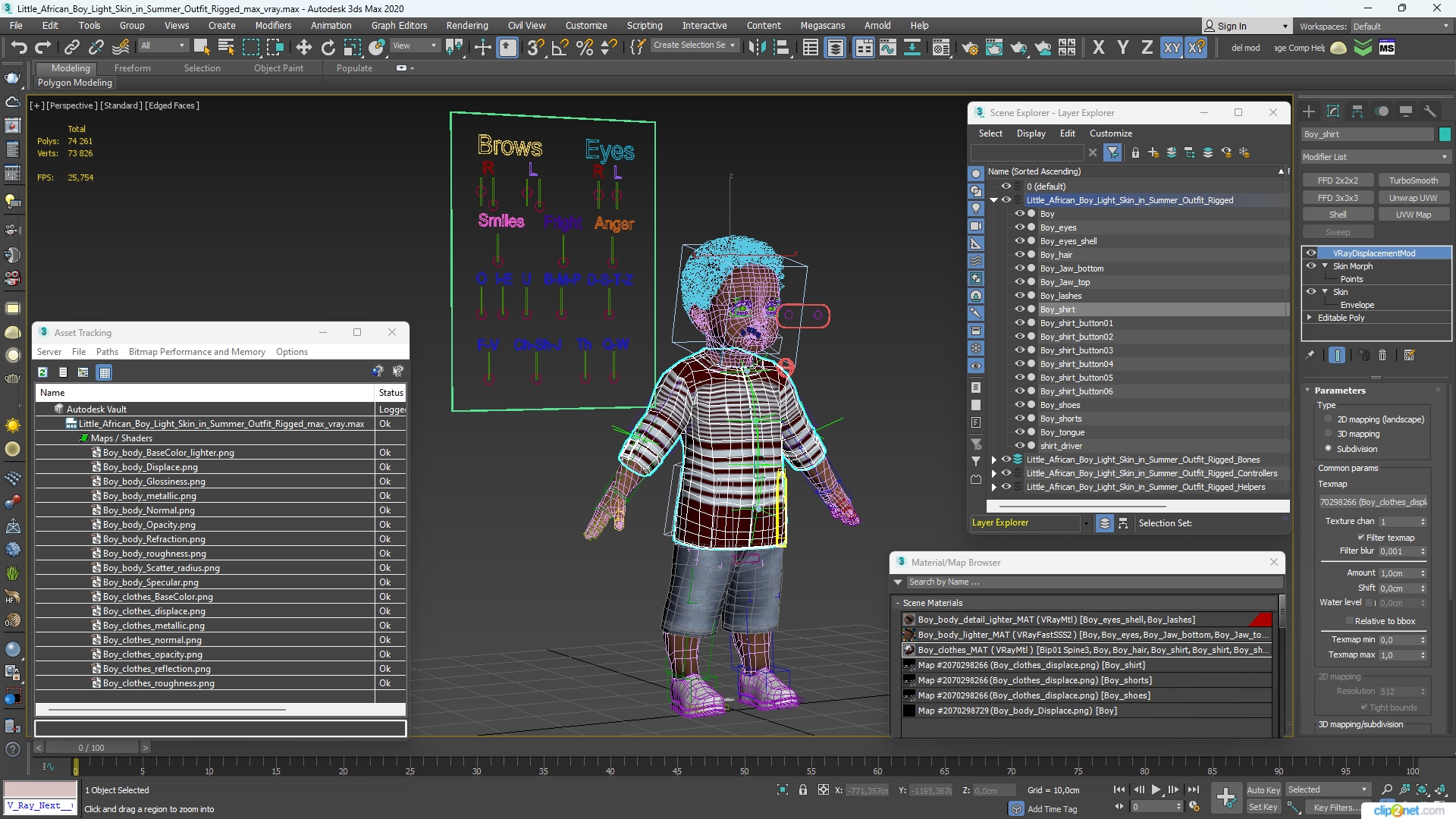This screenshot has width=1456, height=819.
Task: Open the Render Setup dialog
Action: [x=970, y=47]
